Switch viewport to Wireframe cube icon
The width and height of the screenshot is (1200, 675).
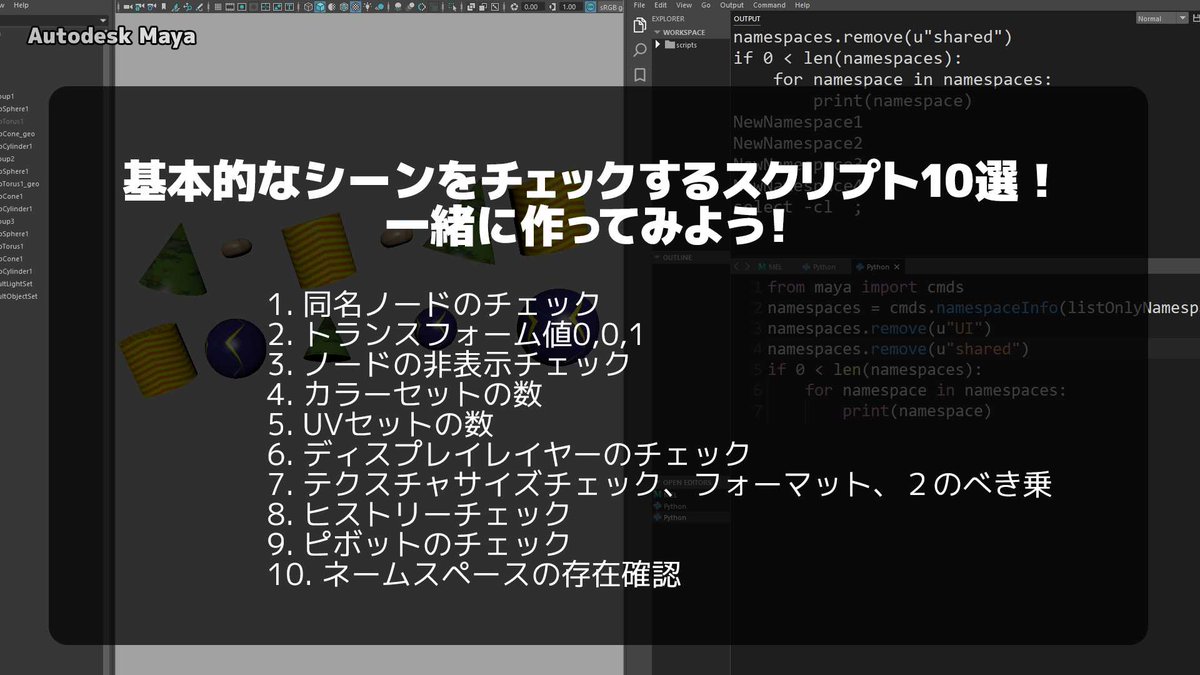click(308, 7)
